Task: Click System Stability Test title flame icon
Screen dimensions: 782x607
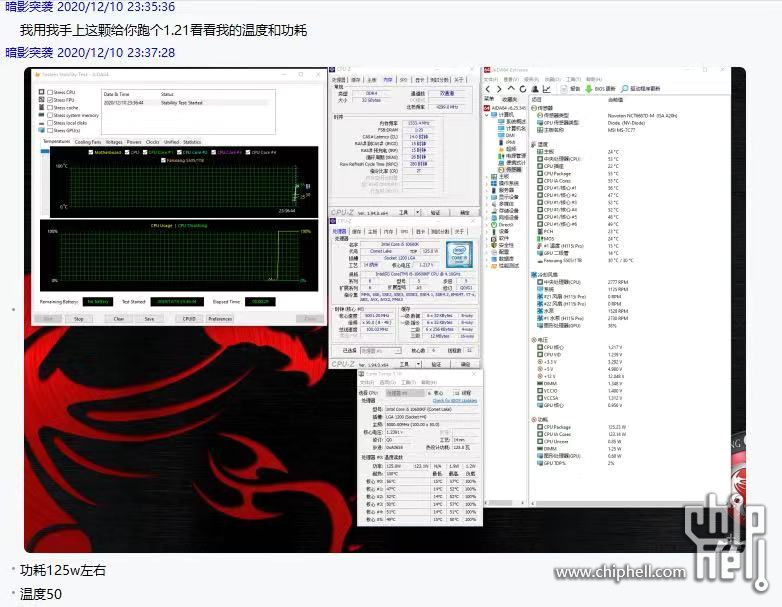Action: coord(36,74)
